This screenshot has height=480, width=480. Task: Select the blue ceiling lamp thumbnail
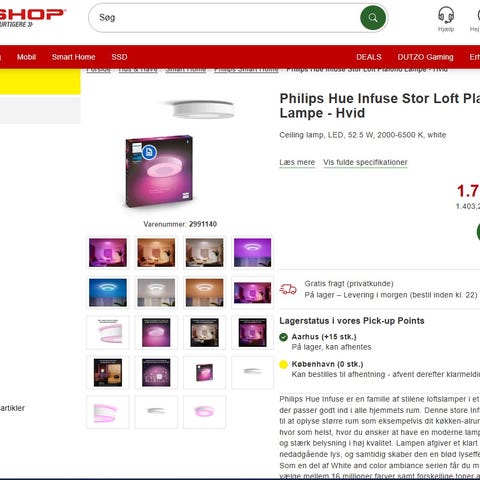[x=108, y=293]
